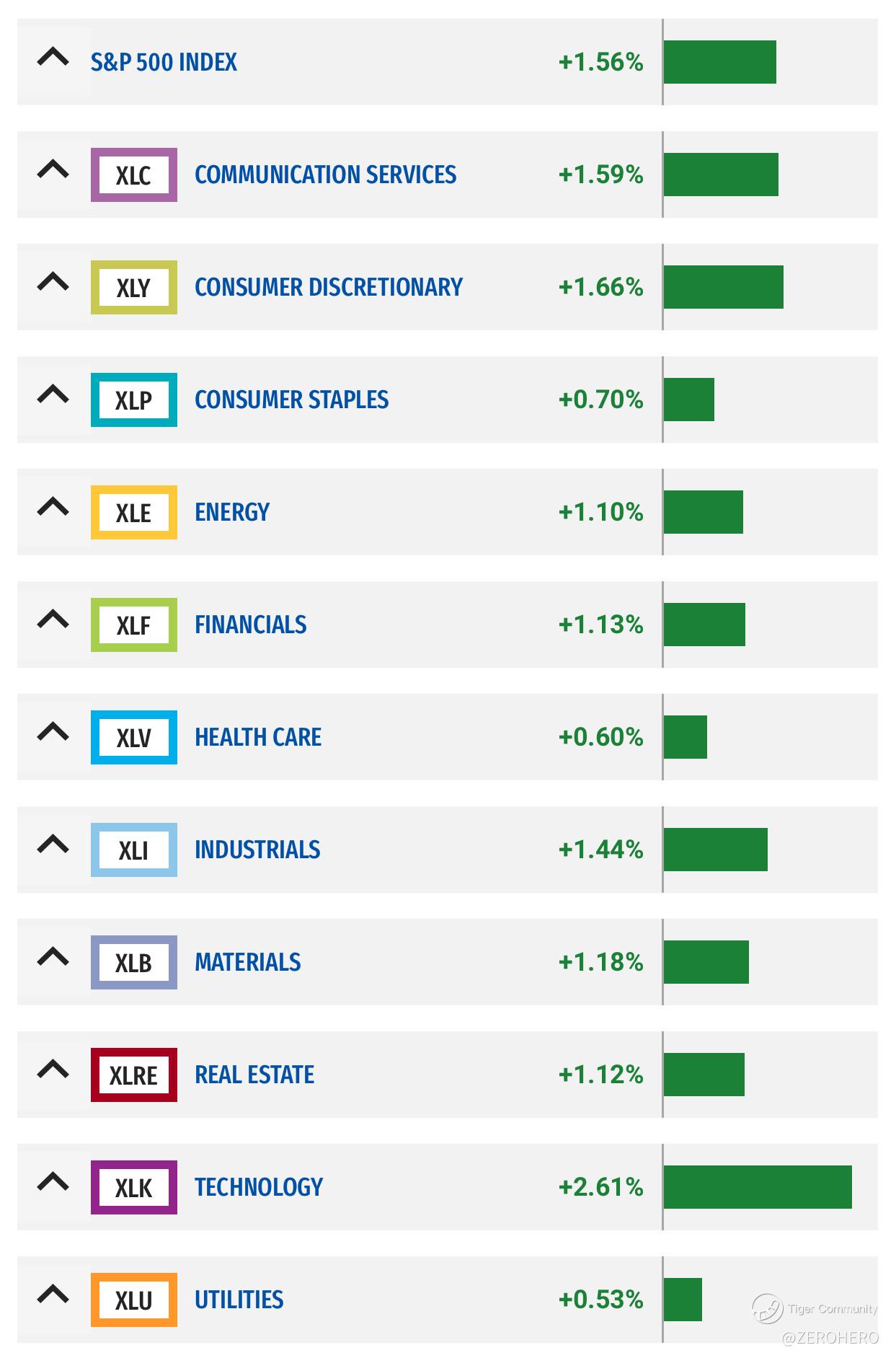The width and height of the screenshot is (896, 1358).
Task: Select the XLF ticker badge
Action: [x=133, y=625]
